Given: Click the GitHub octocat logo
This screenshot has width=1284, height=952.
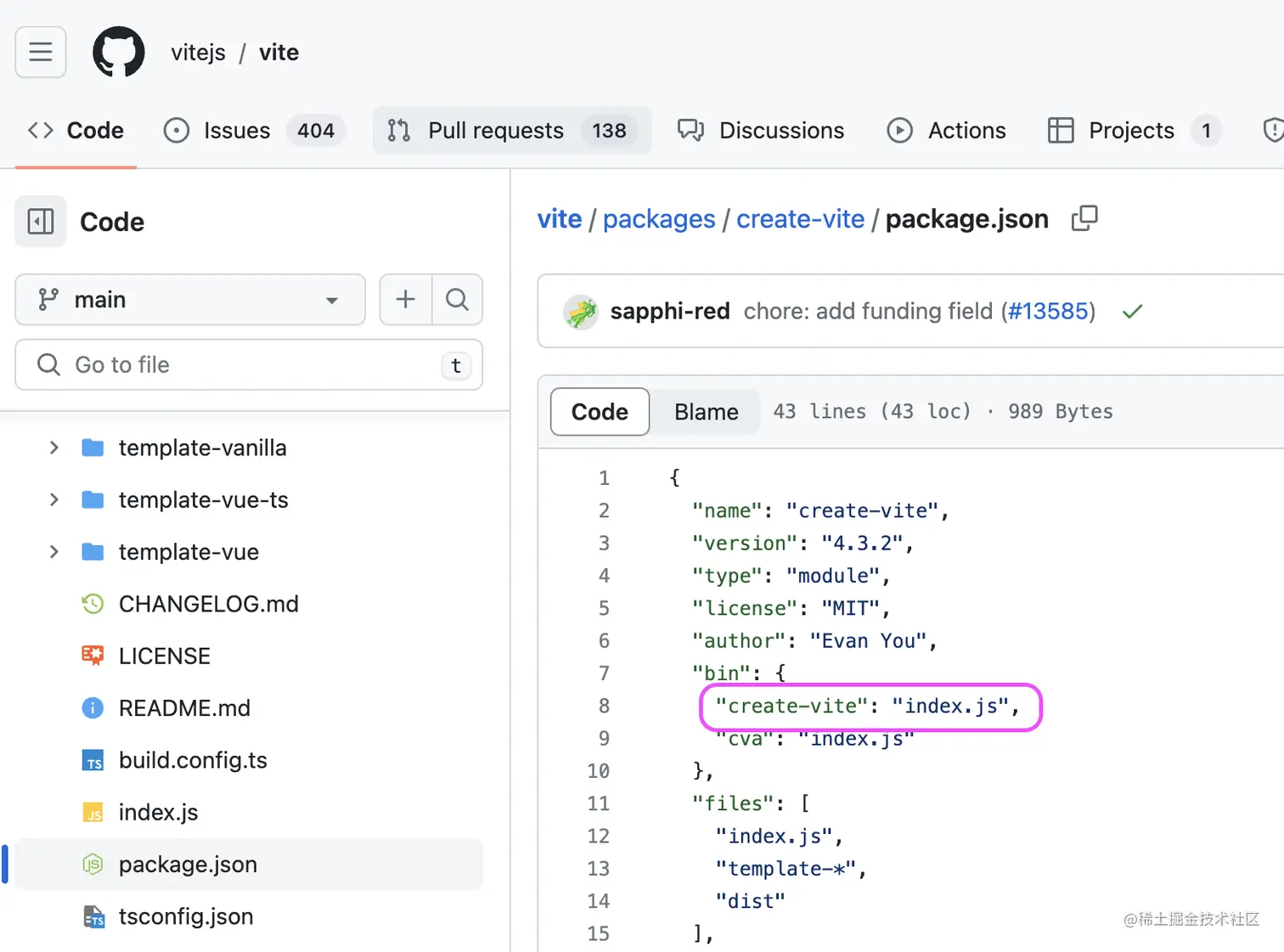Looking at the screenshot, I should click(x=118, y=52).
